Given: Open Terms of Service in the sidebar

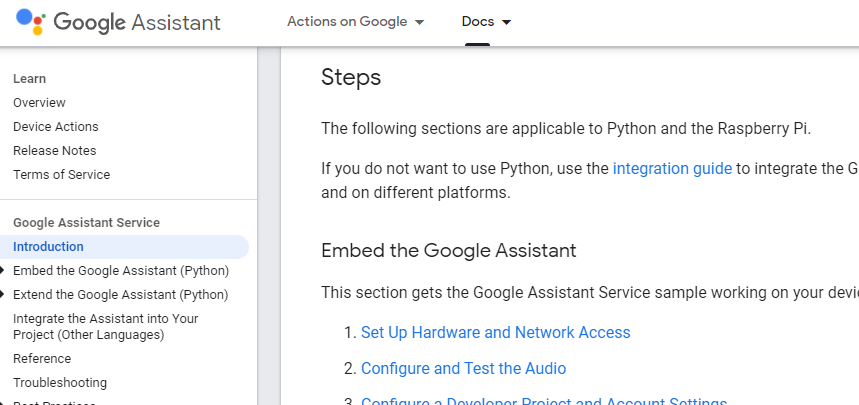Looking at the screenshot, I should pyautogui.click(x=61, y=175).
